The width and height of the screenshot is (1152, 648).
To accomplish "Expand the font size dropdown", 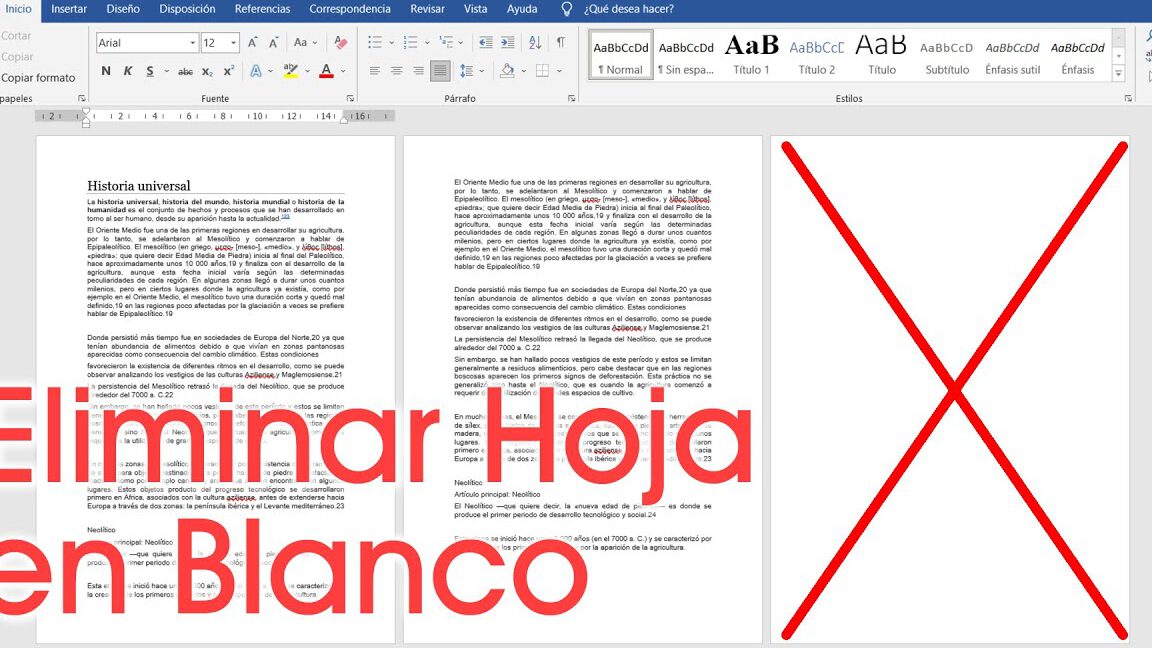I will tap(232, 43).
